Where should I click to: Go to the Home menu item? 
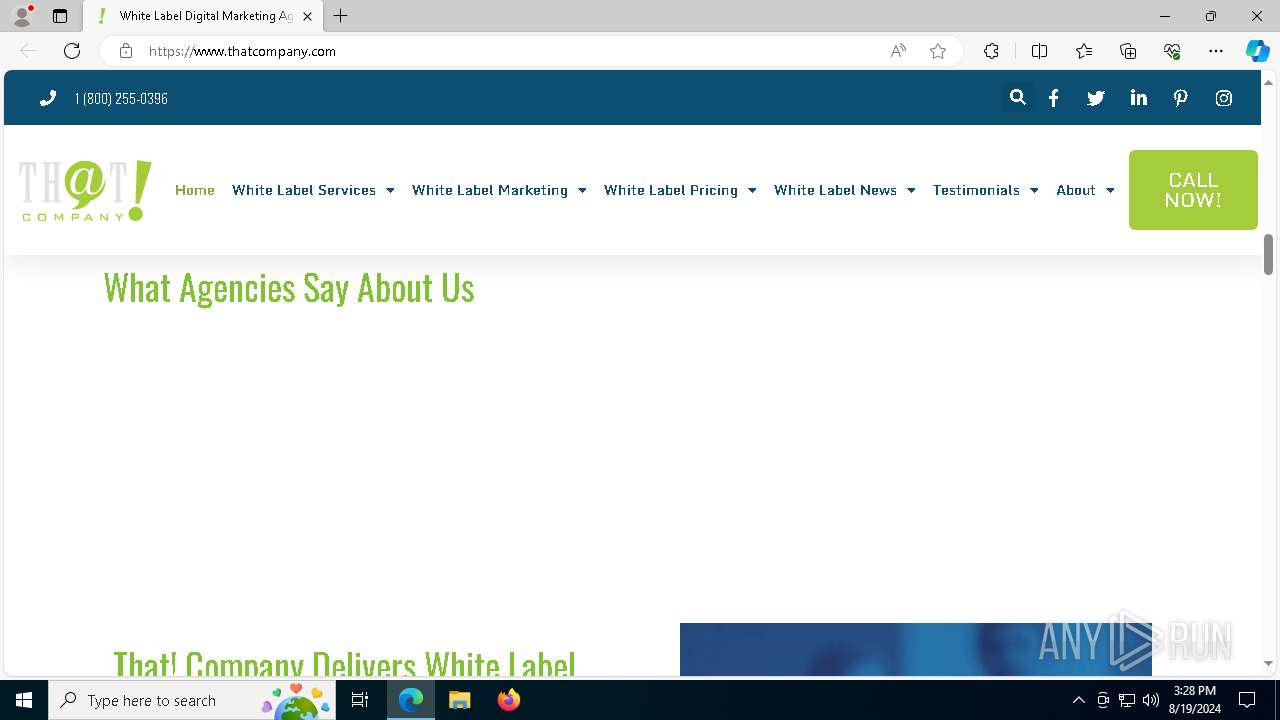[195, 190]
